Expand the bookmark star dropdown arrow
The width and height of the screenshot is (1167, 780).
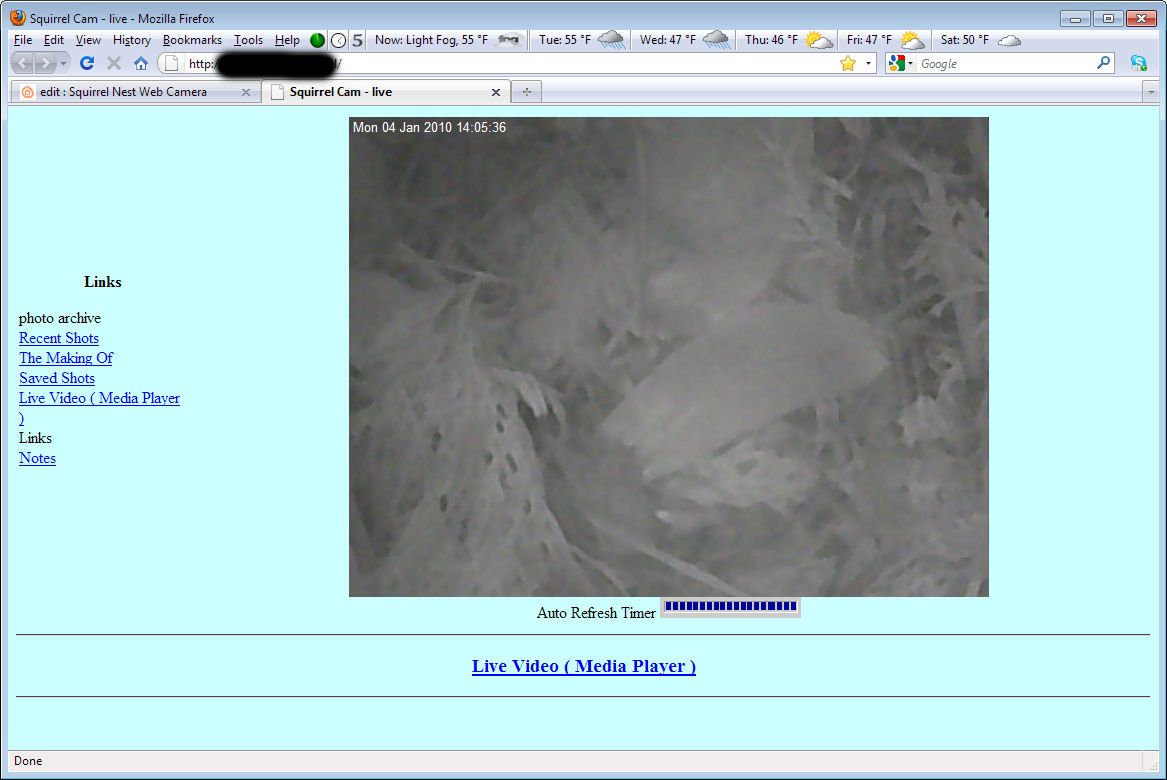869,63
